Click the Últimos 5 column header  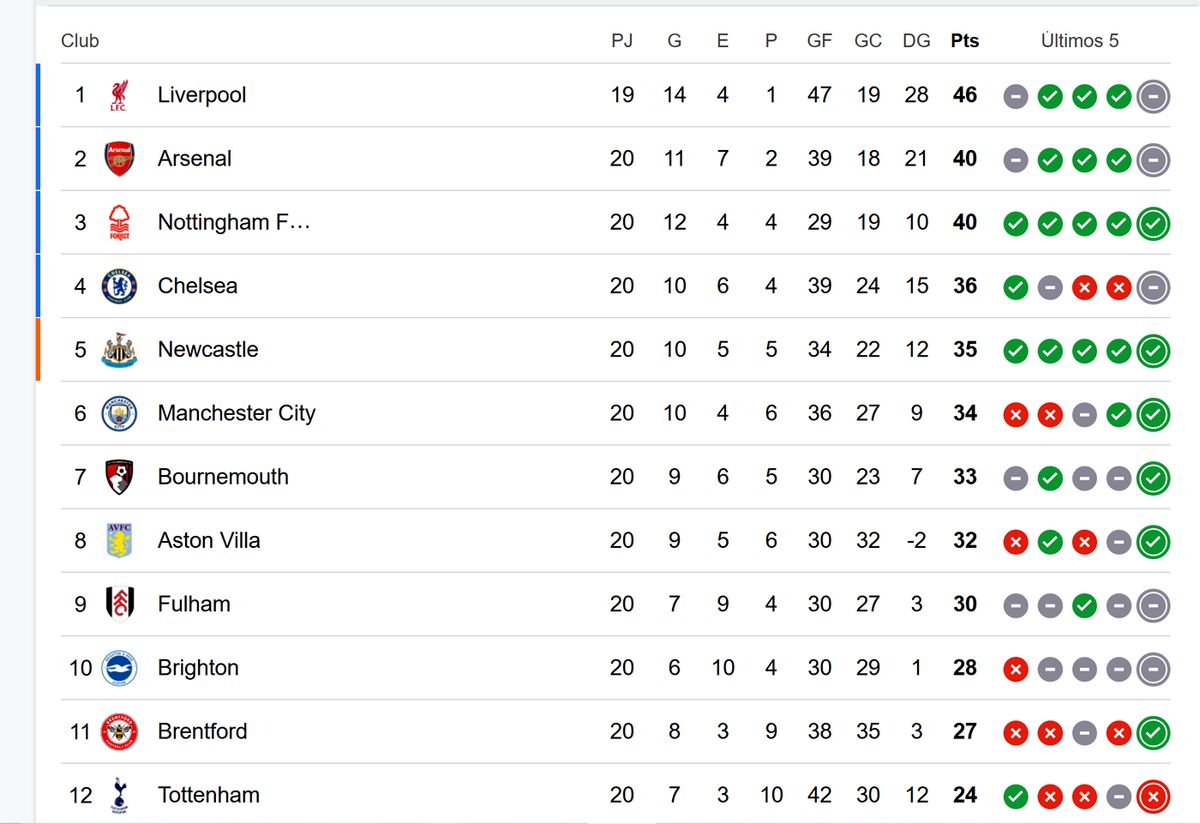pyautogui.click(x=1079, y=41)
